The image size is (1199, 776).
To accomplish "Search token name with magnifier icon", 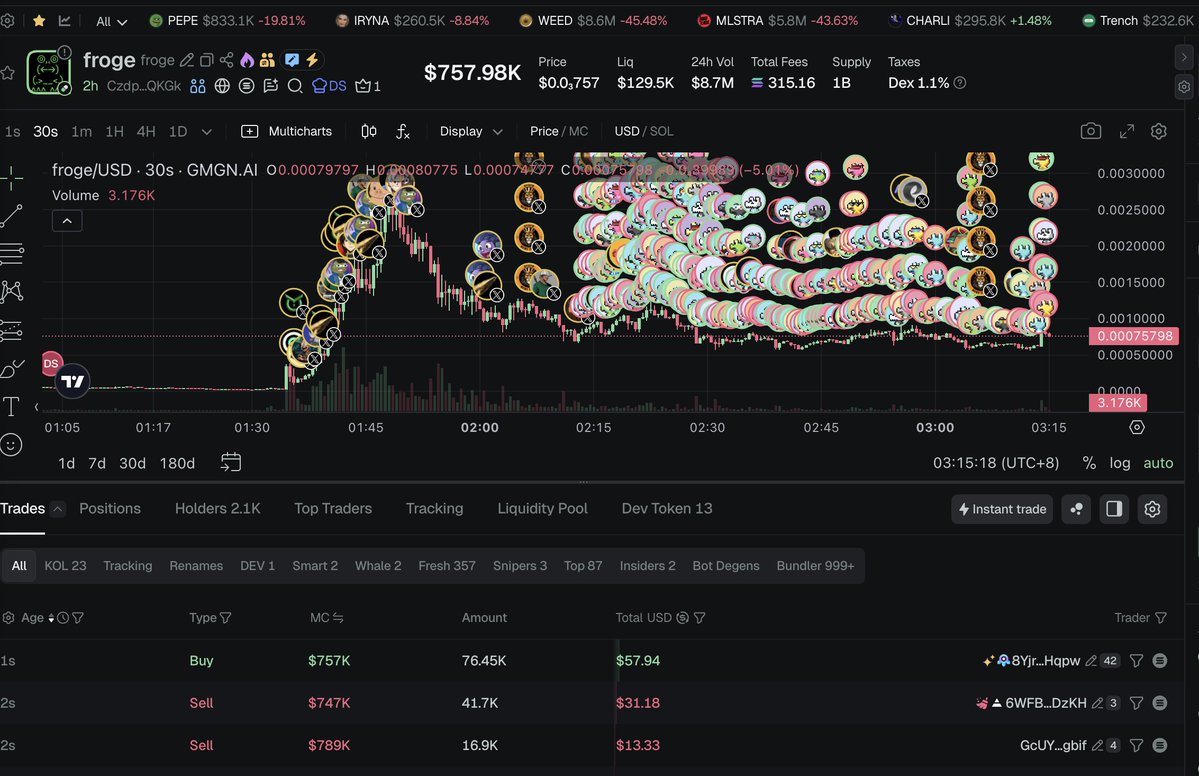I will coord(295,86).
